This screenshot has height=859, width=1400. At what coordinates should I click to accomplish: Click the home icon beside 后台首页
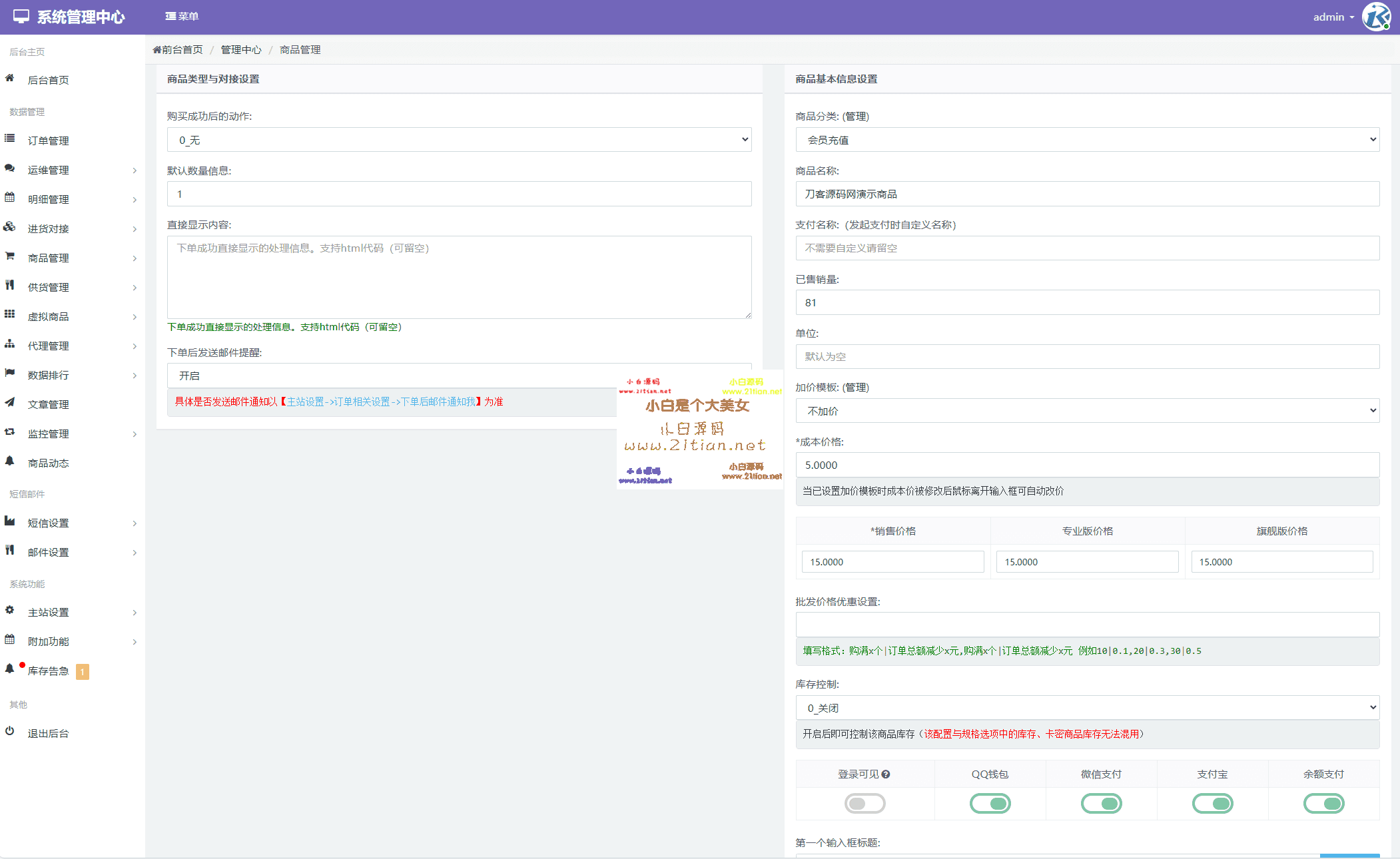click(10, 79)
